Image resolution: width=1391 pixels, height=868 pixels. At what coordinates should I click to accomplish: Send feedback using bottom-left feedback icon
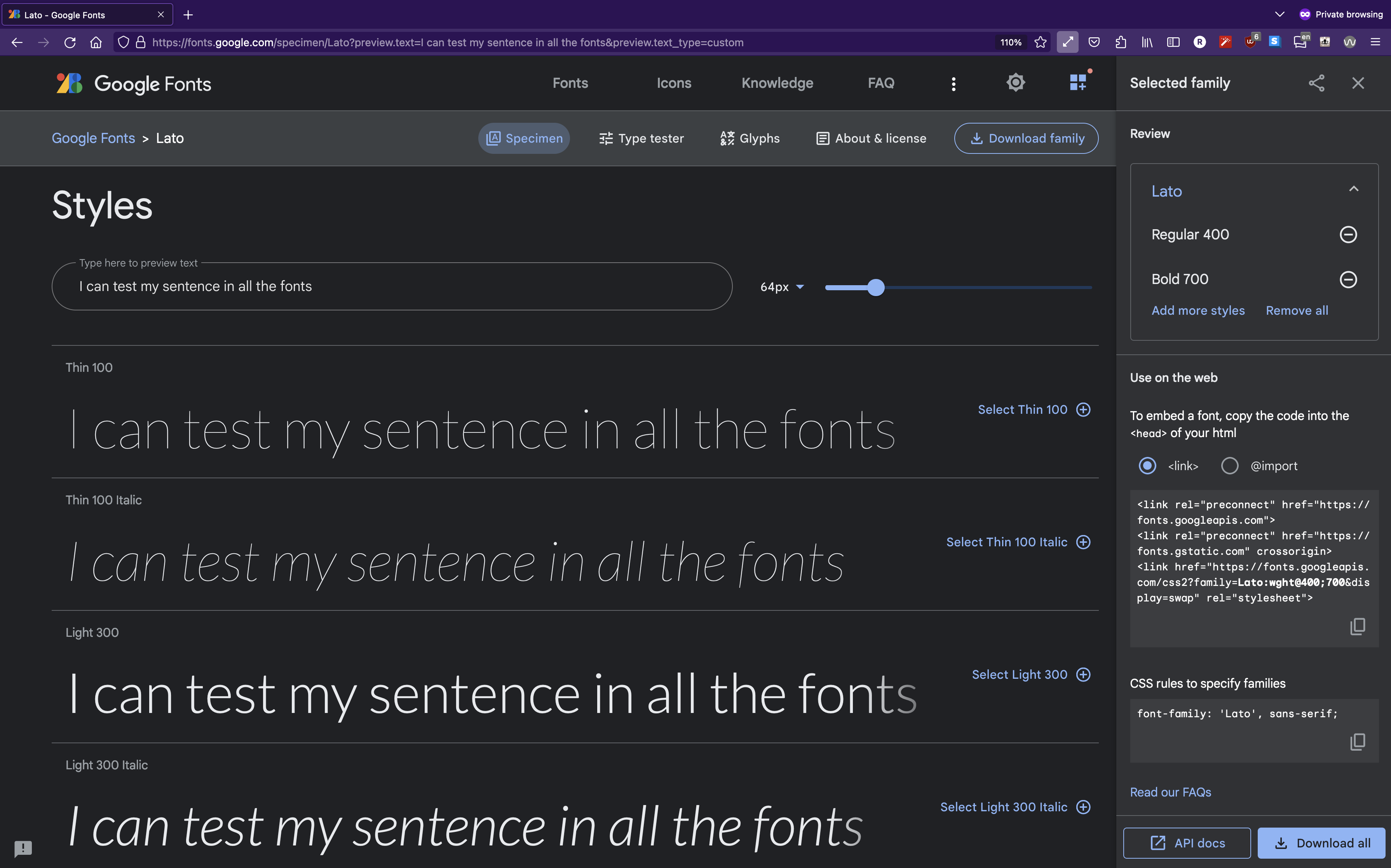[23, 848]
